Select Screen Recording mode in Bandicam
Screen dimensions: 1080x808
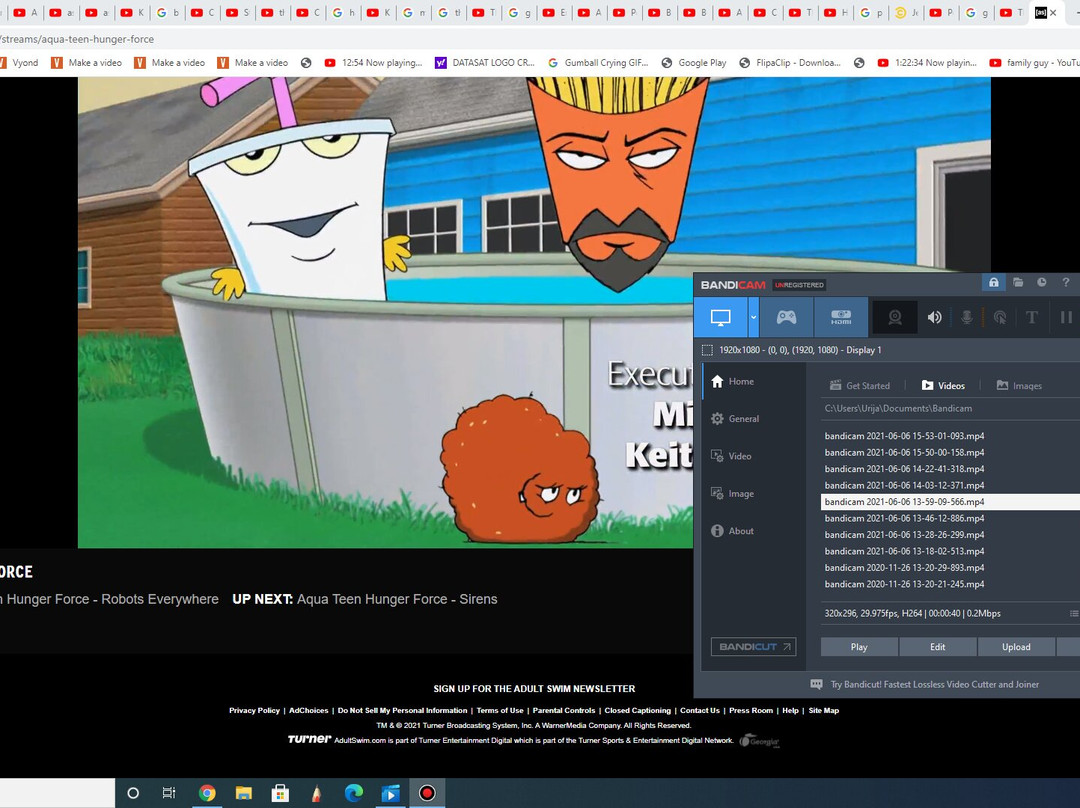(x=720, y=317)
